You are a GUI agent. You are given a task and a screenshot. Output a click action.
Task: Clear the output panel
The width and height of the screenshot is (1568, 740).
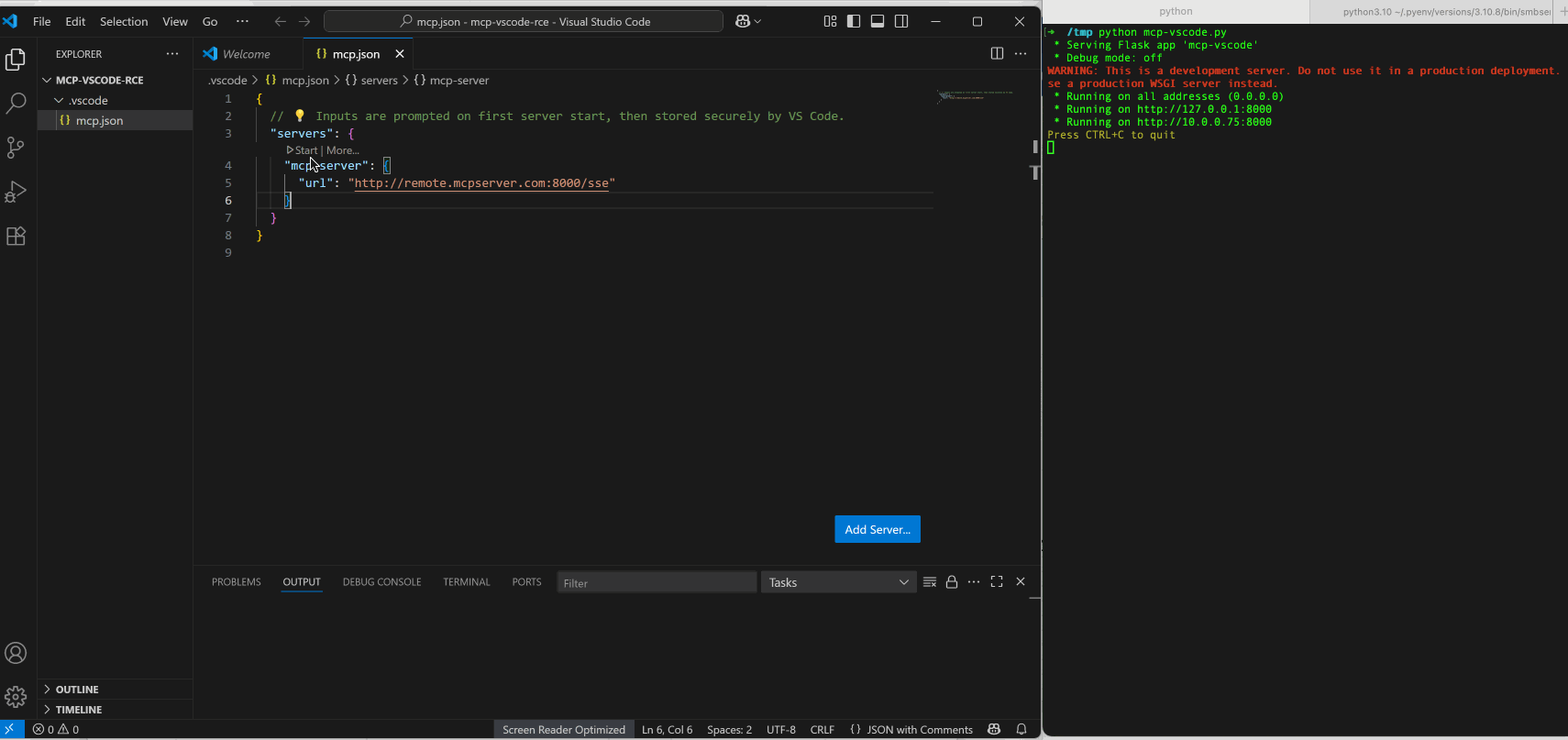click(930, 582)
